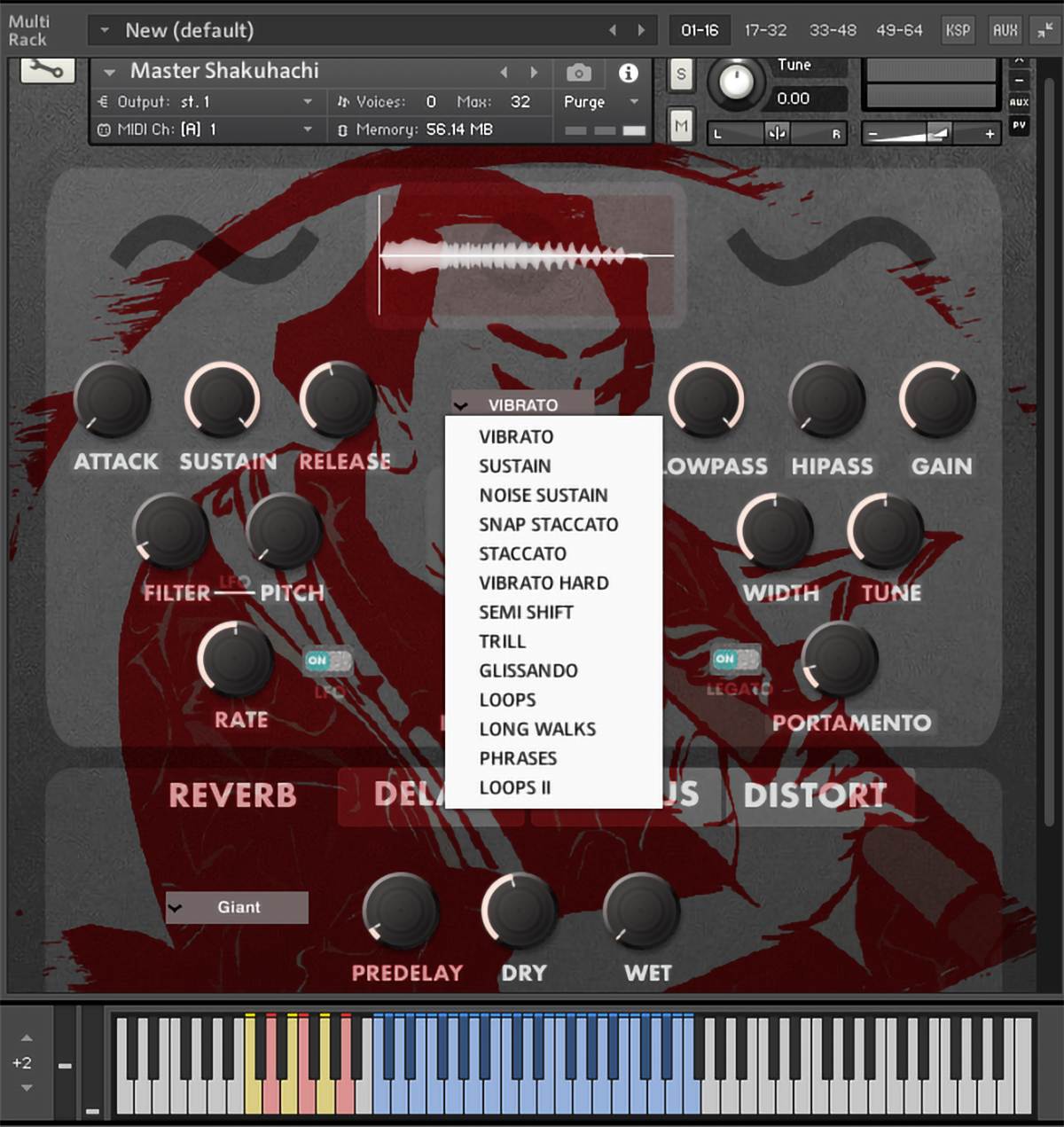This screenshot has height=1127, width=1064.
Task: Toggle the LFO ON switch
Action: tap(328, 661)
